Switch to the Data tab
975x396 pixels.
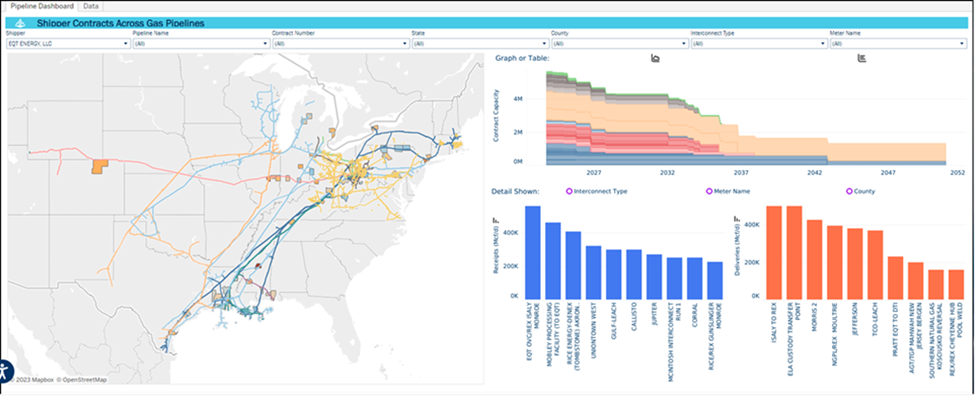click(x=91, y=6)
